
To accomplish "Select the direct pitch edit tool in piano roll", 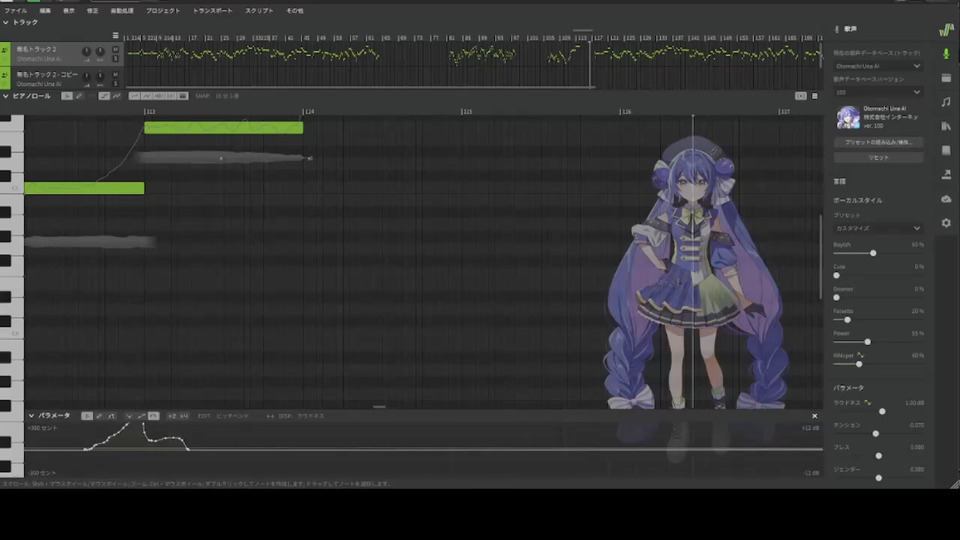I will 104,96.
